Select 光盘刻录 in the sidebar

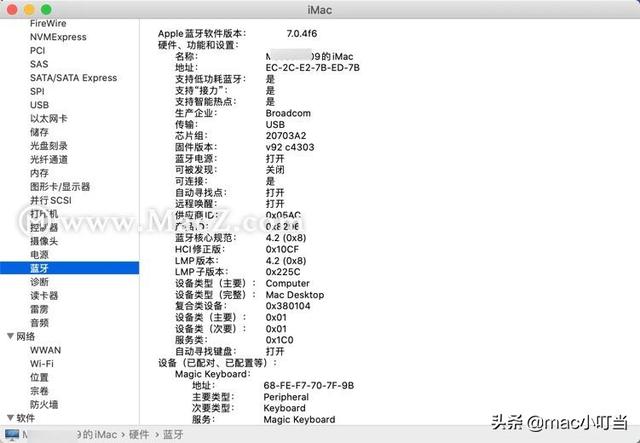(x=49, y=146)
